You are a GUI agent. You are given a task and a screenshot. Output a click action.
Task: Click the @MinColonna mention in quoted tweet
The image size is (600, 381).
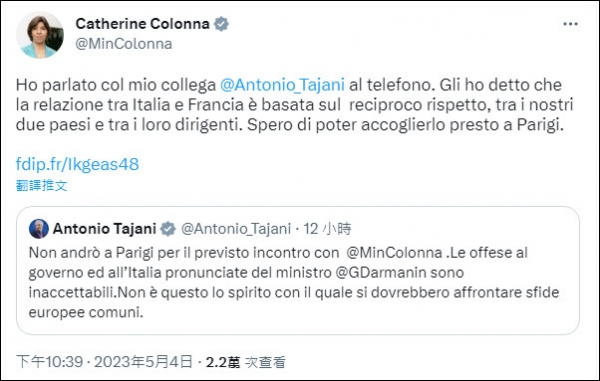tap(395, 253)
